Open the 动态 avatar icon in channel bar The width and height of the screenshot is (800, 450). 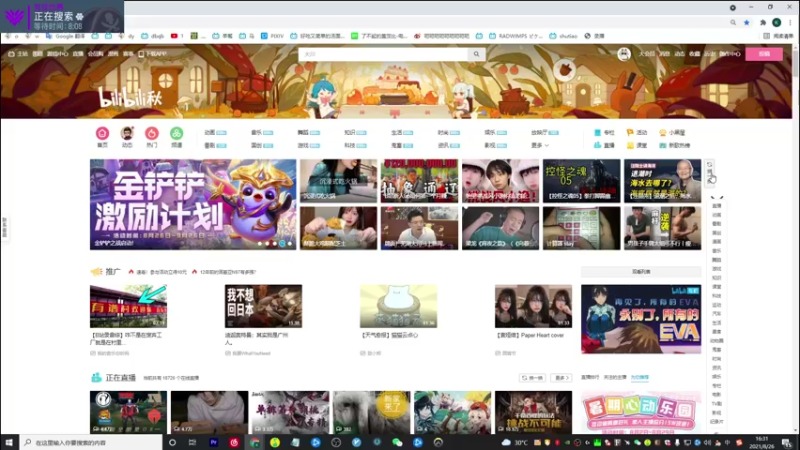click(x=127, y=134)
